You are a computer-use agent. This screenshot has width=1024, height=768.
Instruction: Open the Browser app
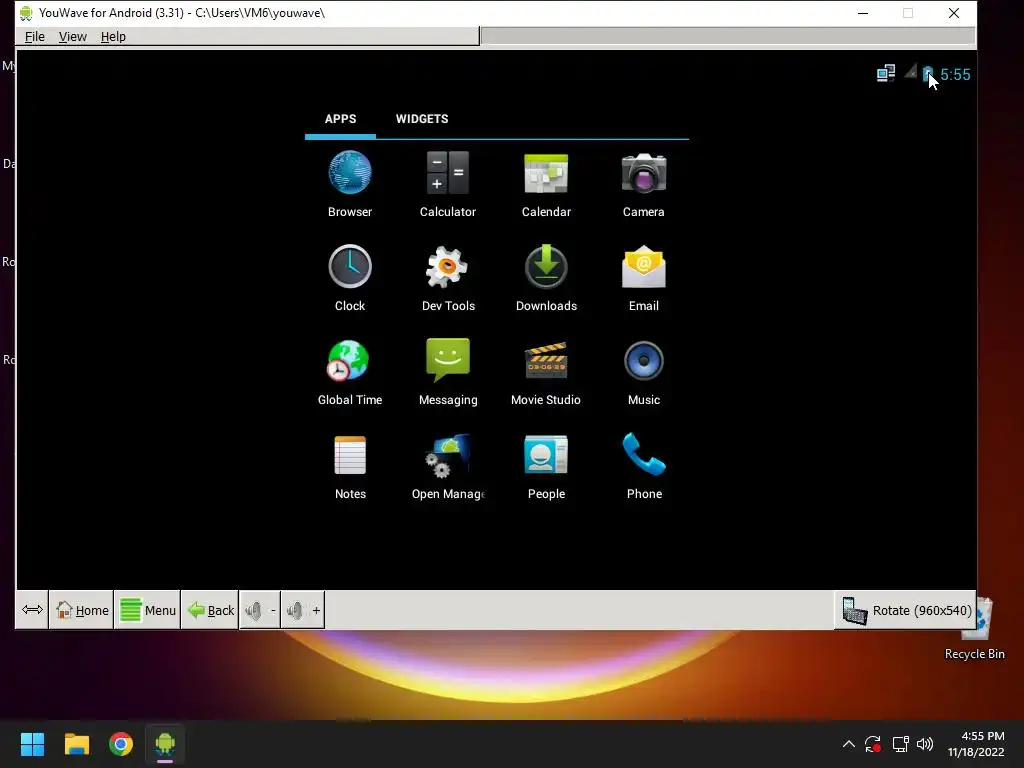point(350,184)
